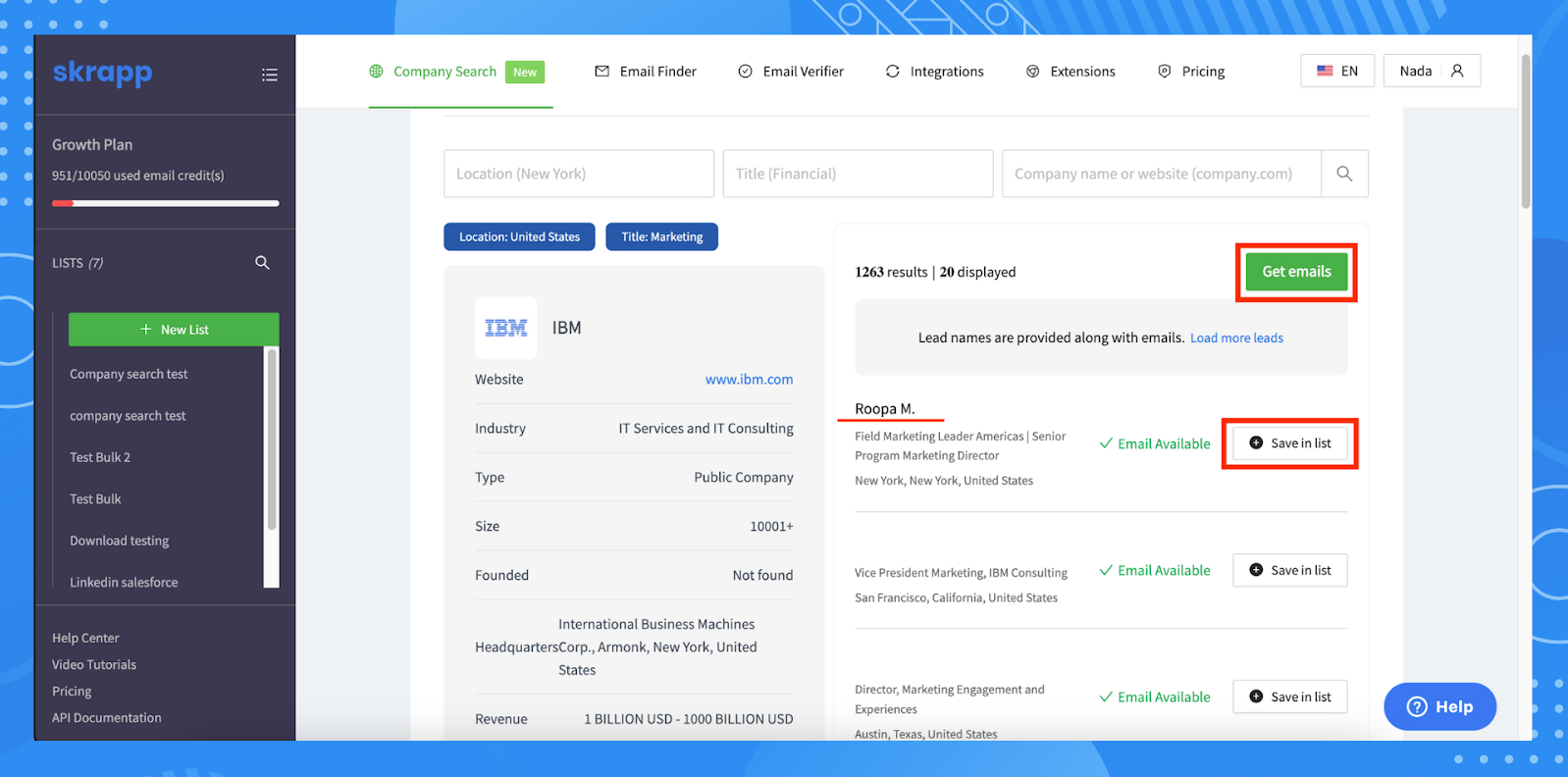
Task: Click the globe icon beside Company Search
Action: point(376,72)
